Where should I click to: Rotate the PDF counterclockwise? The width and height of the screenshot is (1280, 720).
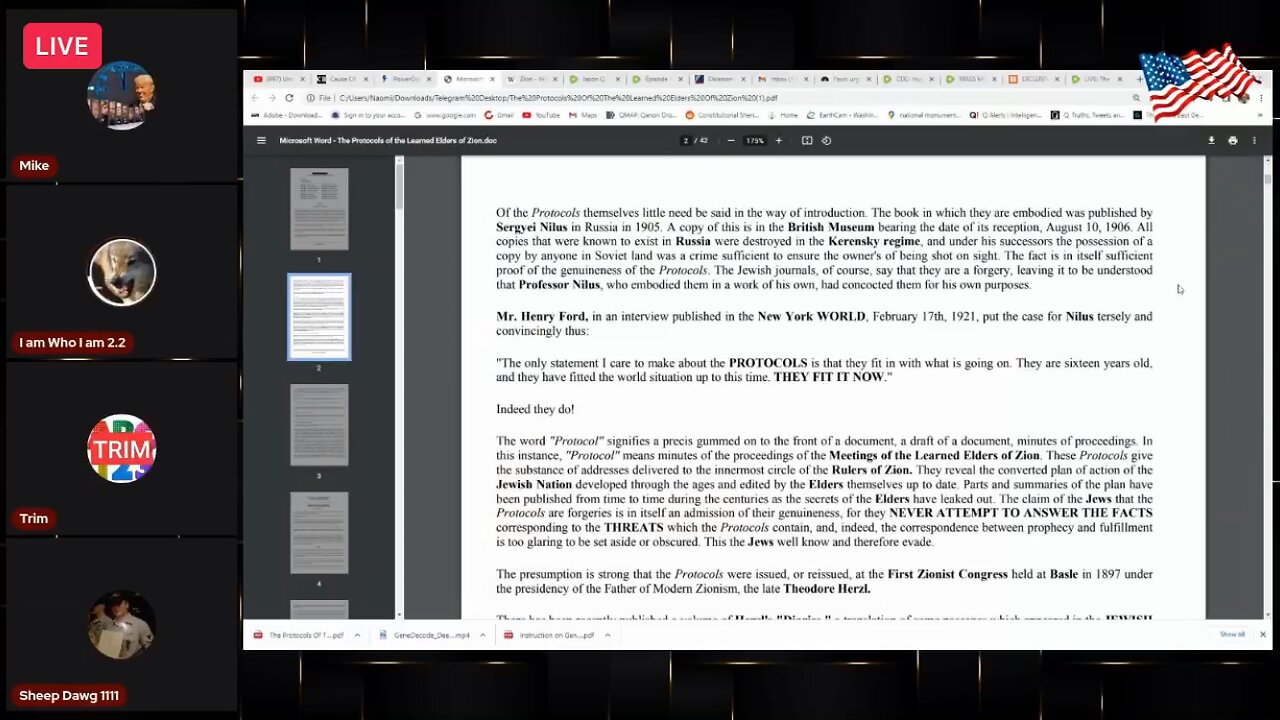pyautogui.click(x=826, y=140)
